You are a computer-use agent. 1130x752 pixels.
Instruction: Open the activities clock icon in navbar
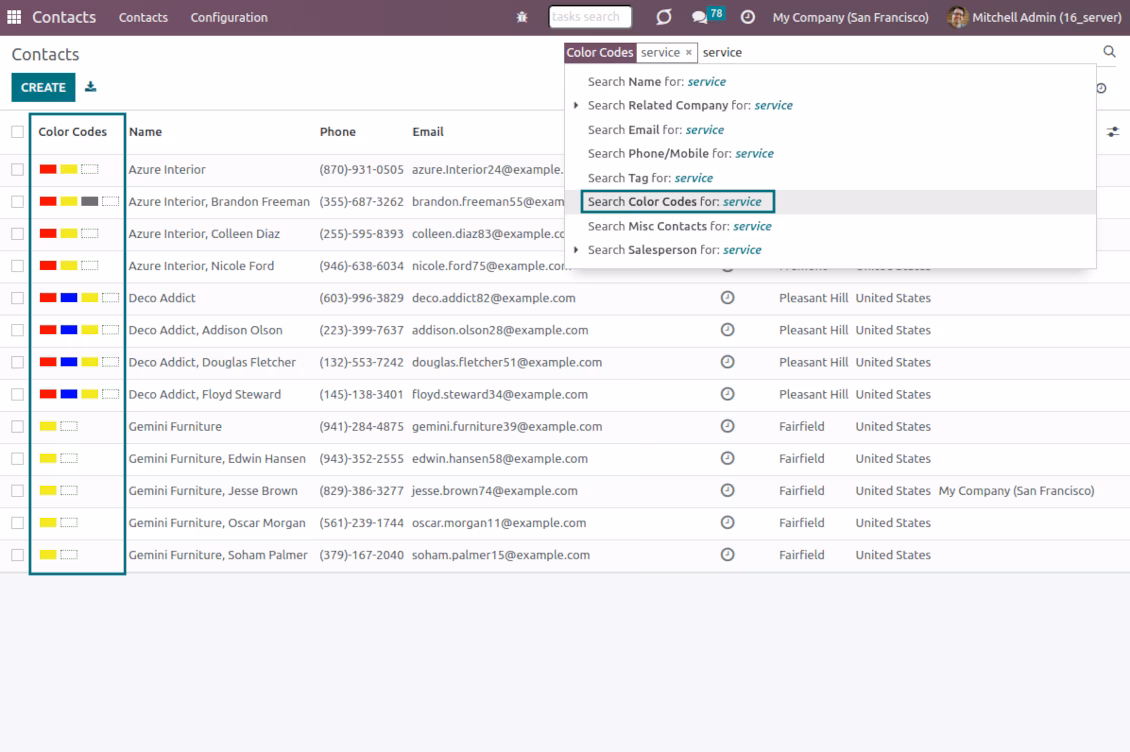(747, 17)
